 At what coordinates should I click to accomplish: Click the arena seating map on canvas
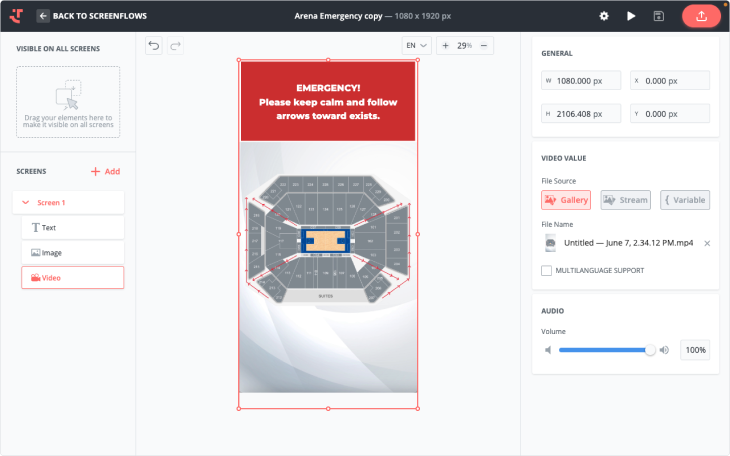point(328,239)
